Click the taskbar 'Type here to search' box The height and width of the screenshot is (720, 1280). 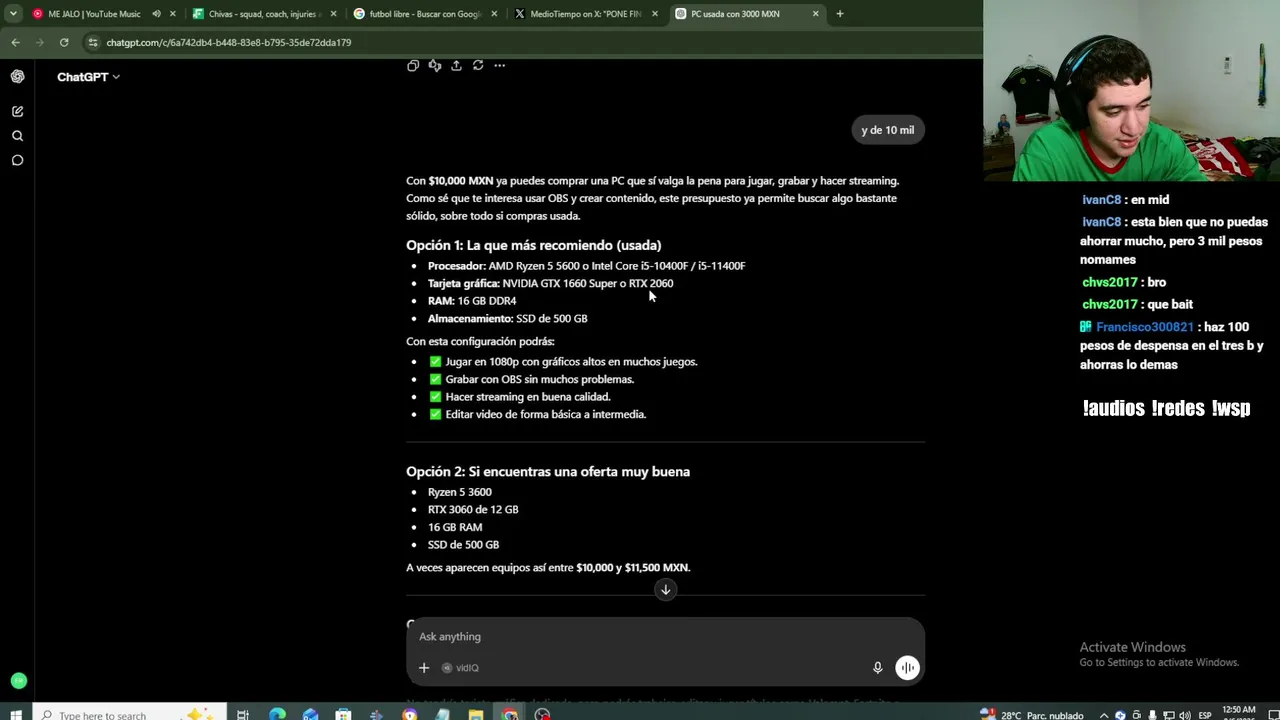coord(128,714)
